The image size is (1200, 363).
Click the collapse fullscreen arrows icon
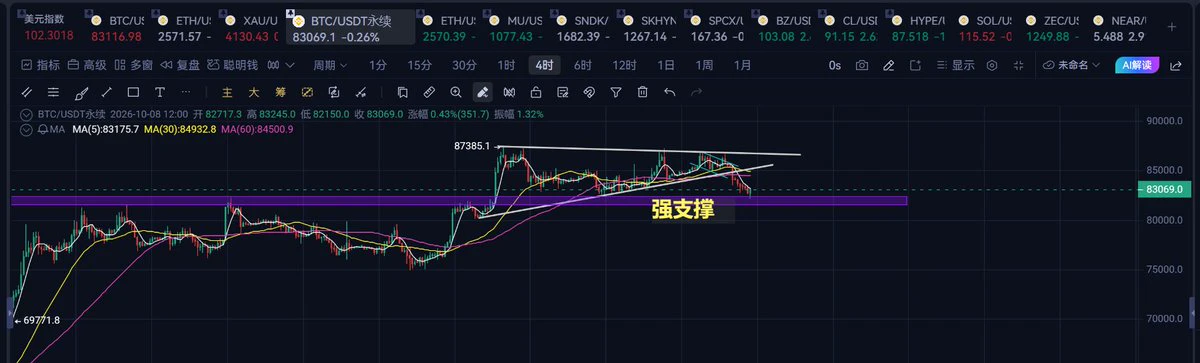(1019, 65)
